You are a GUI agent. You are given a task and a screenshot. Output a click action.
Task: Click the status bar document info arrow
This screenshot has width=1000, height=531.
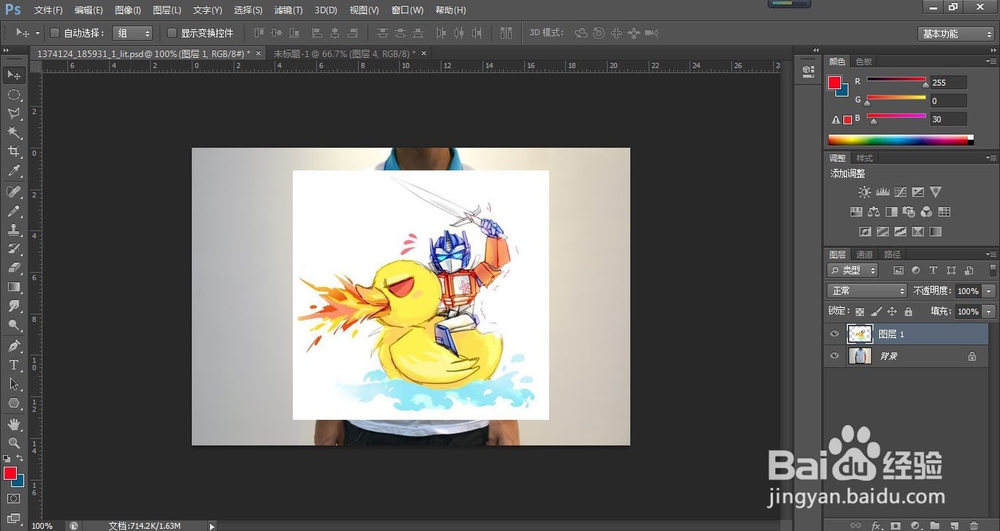(212, 526)
